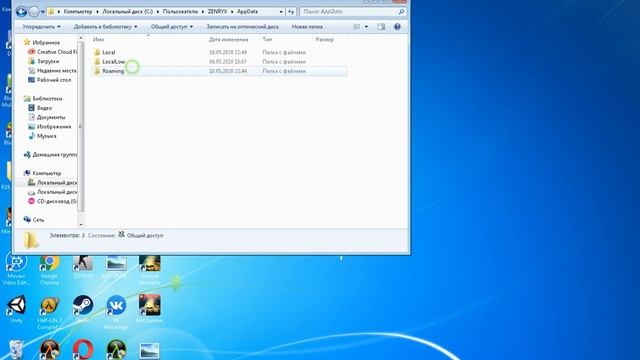The image size is (640, 360).
Task: Launch the Steam desktop shortcut
Action: [83, 309]
